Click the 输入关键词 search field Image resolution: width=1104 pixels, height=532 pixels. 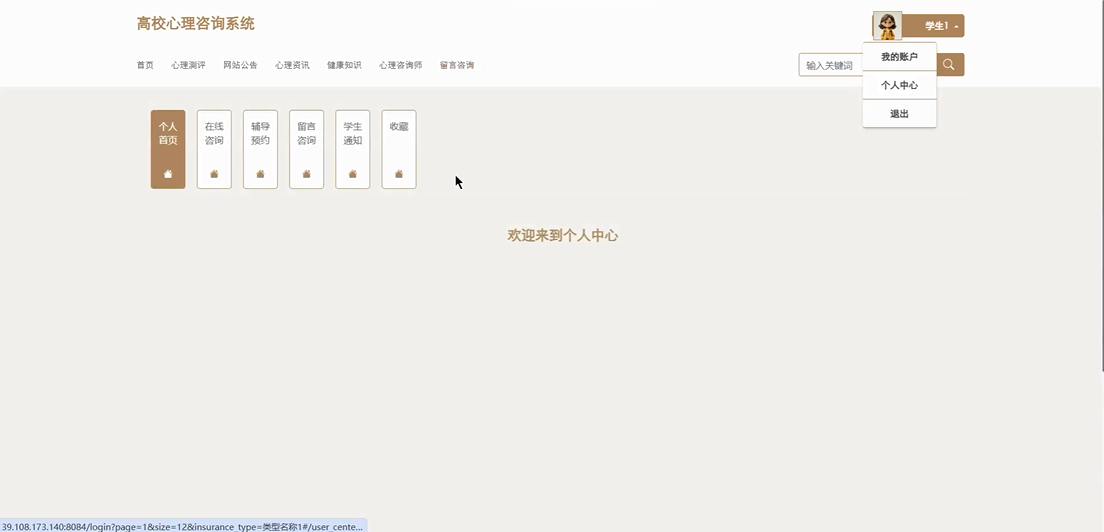(830, 65)
